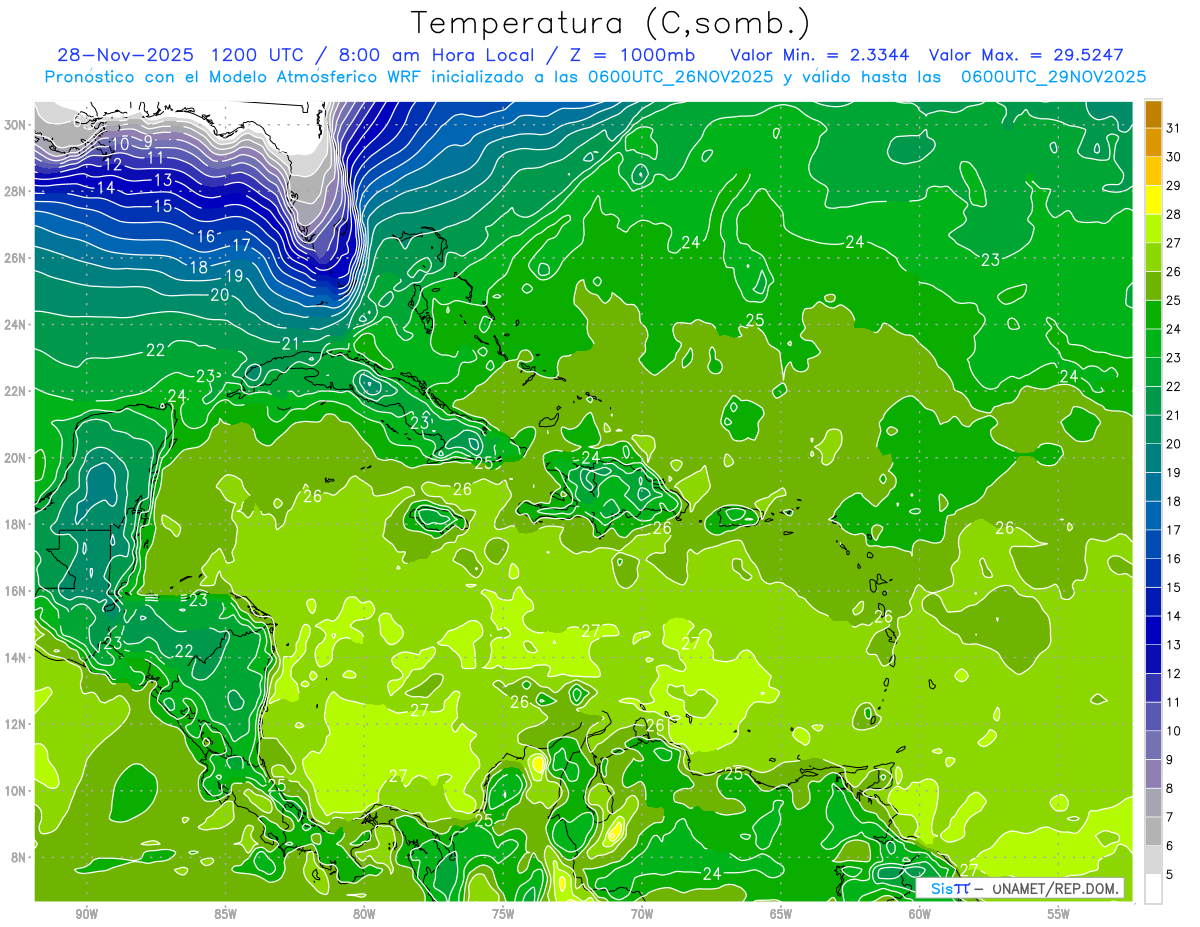Image resolution: width=1200 pixels, height=927 pixels.
Task: Click the '75W' longitude axis label
Action: click(503, 914)
